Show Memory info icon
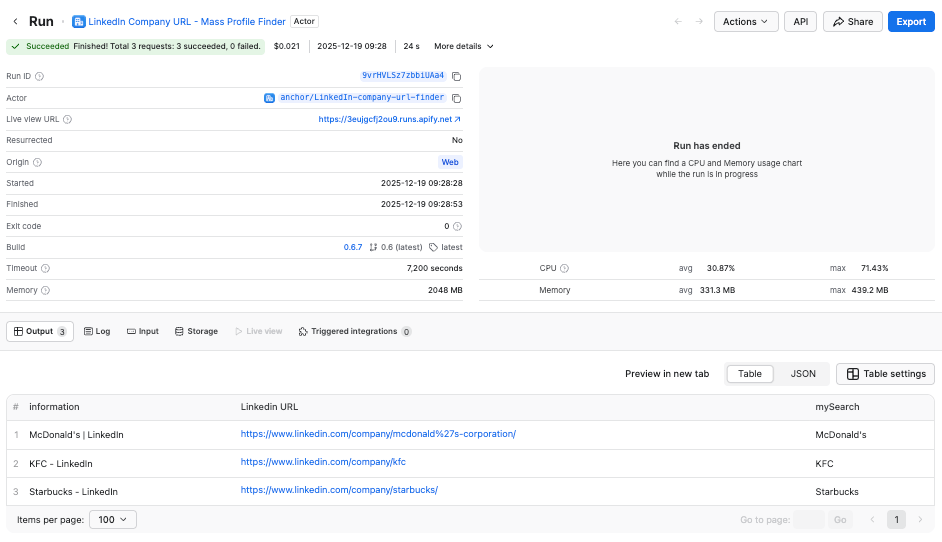The image size is (942, 542). 45,290
